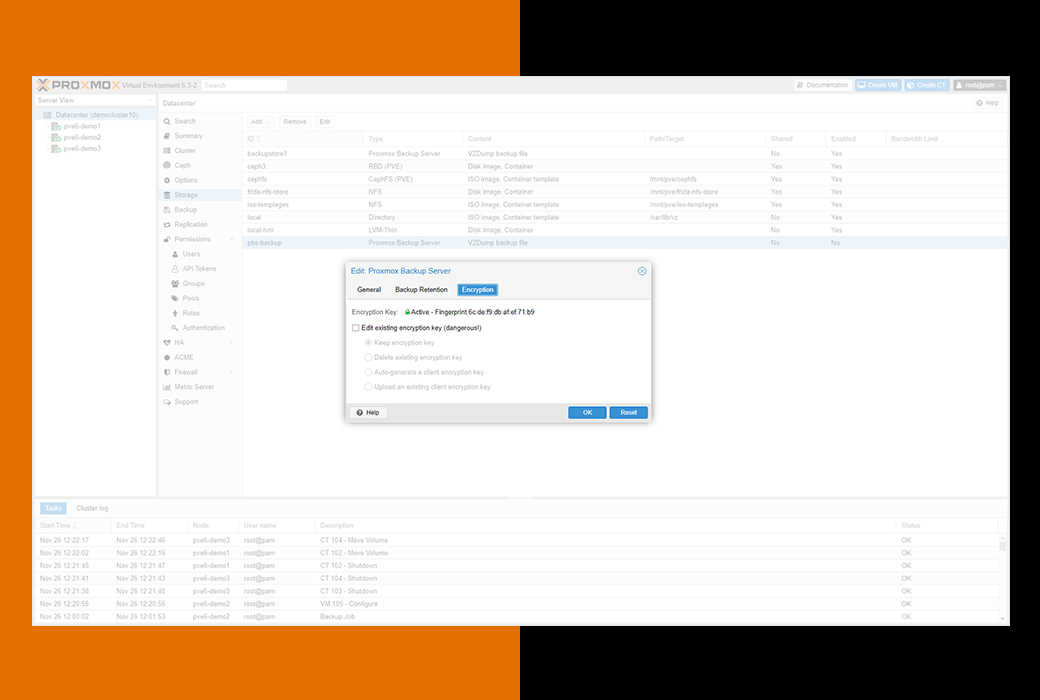Switch to the General tab
Screen dimensions: 1040x700
pos(369,290)
